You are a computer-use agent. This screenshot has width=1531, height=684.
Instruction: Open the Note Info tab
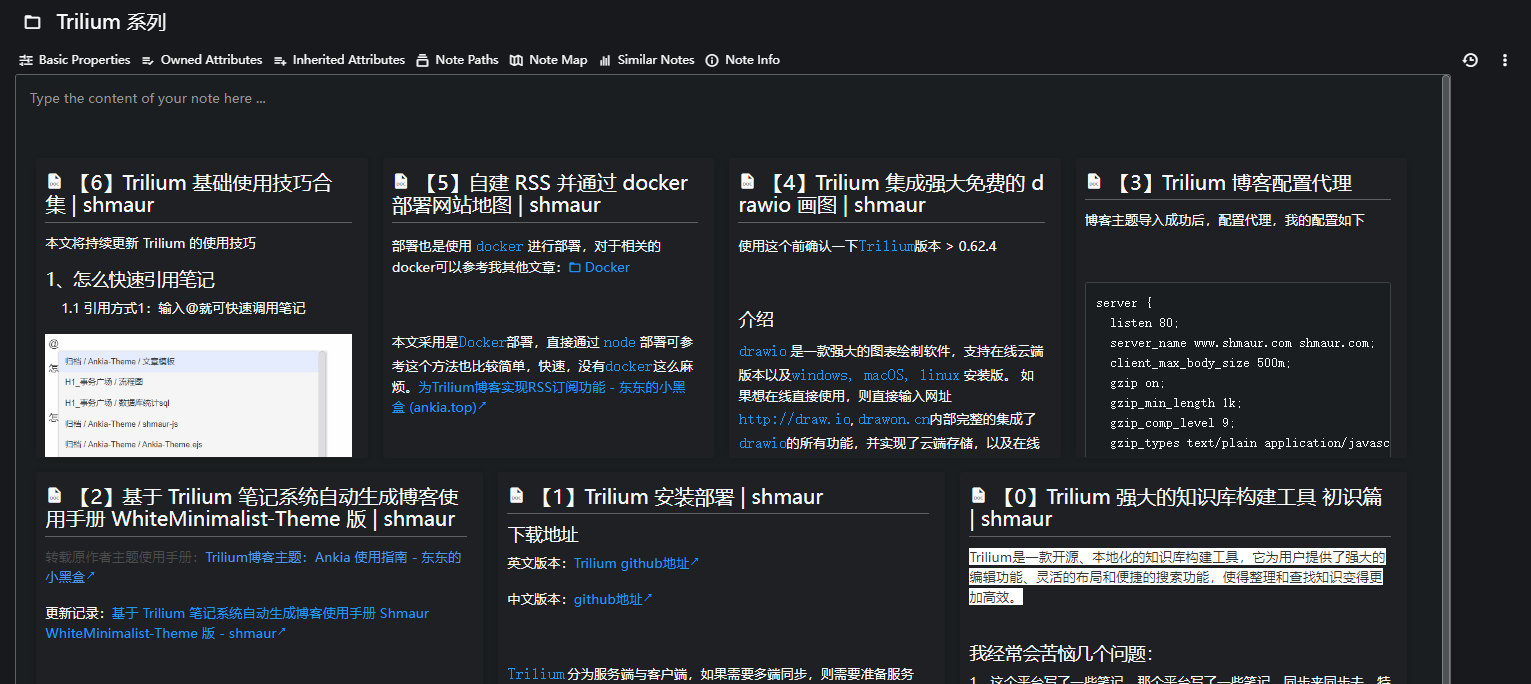pos(742,60)
